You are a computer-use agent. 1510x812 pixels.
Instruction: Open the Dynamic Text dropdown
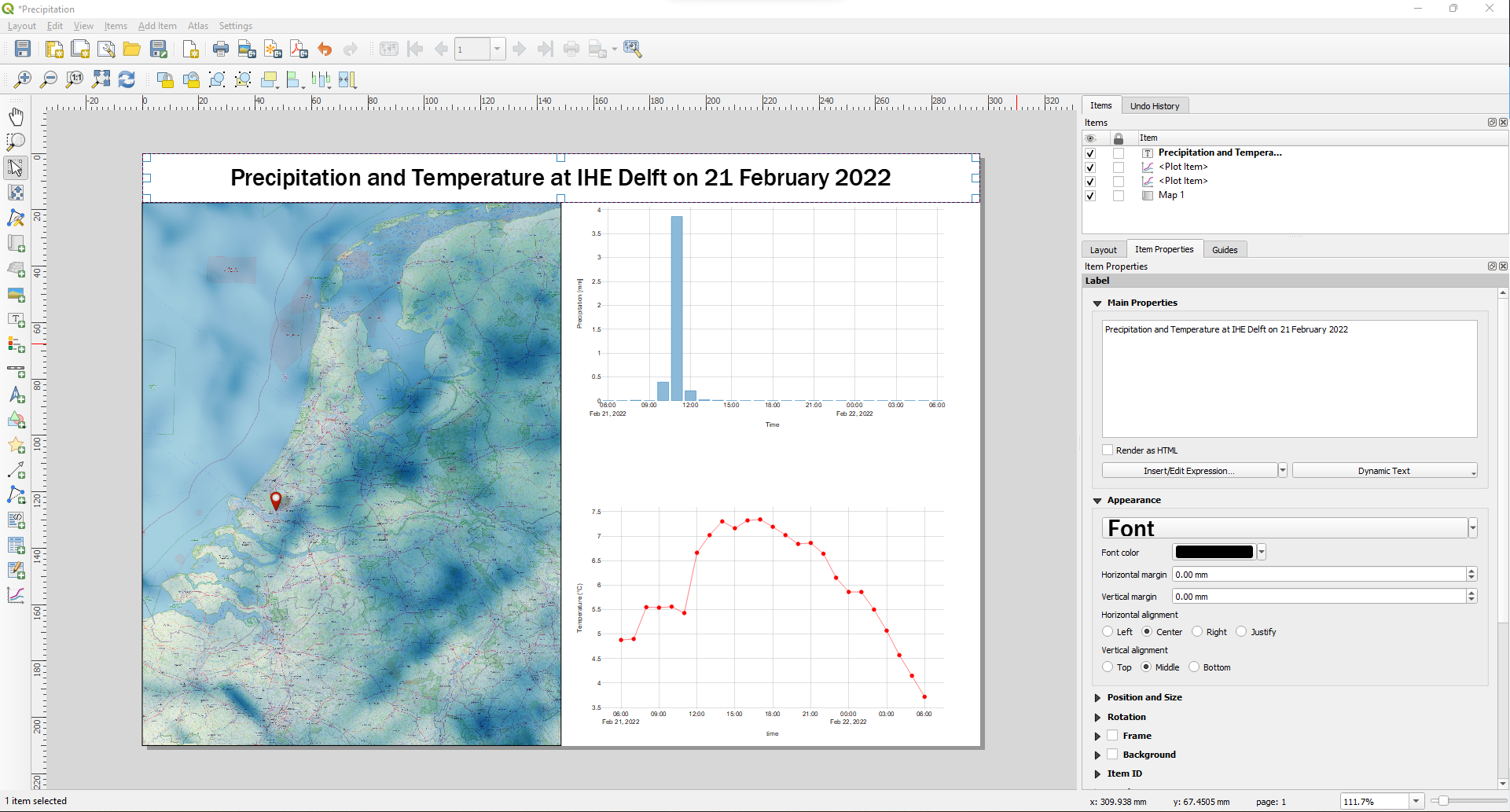point(1385,471)
